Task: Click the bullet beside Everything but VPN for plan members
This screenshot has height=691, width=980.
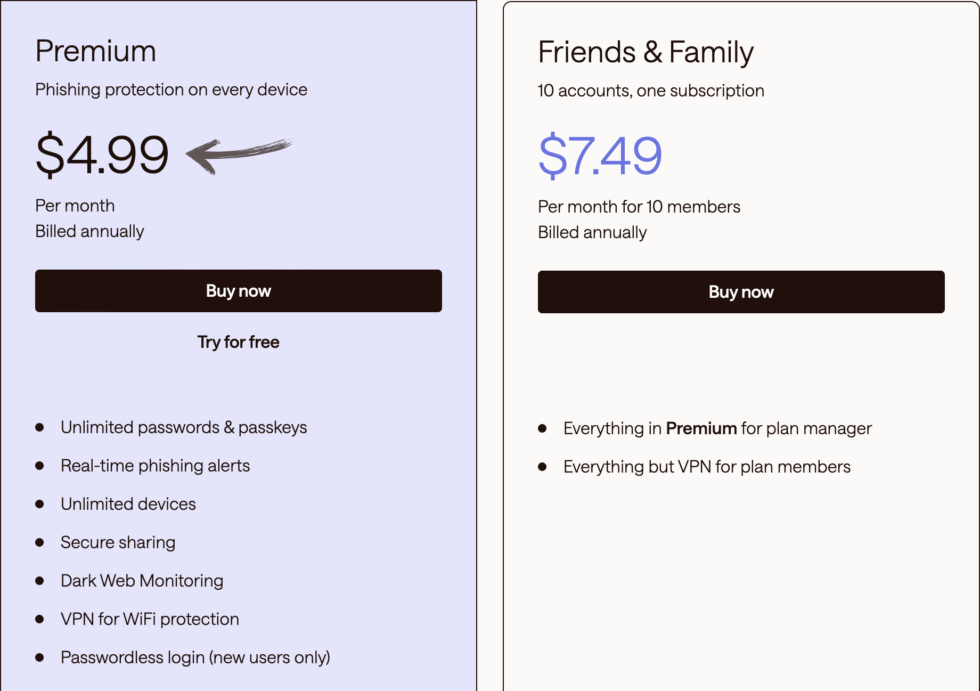Action: (x=542, y=466)
